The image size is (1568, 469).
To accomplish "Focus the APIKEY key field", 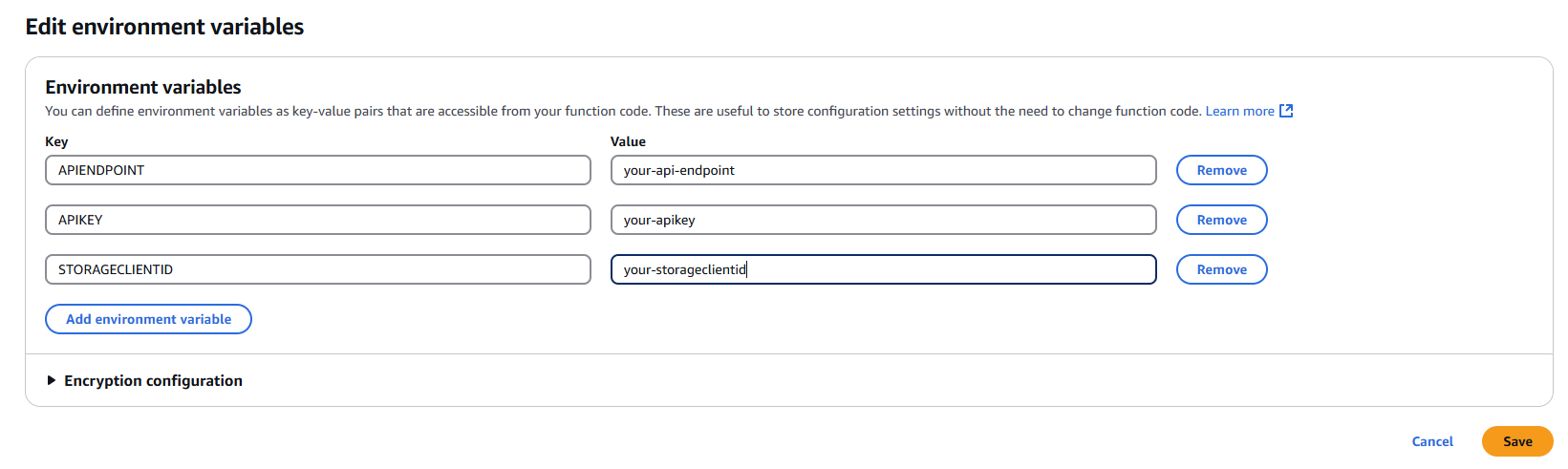I will pos(318,220).
